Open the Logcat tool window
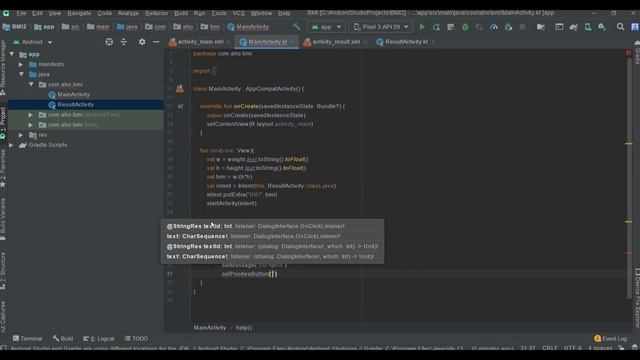Screen dimensions: 640x360 (x=99, y=339)
